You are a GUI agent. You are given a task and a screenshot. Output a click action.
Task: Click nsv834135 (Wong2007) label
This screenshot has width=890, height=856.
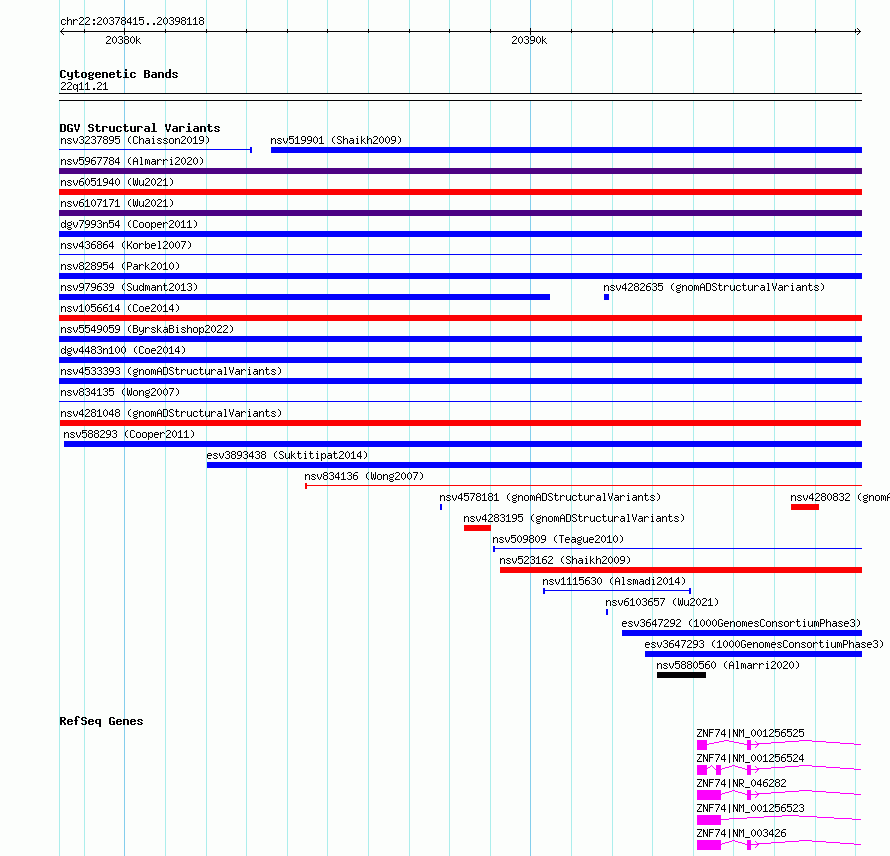[x=120, y=392]
